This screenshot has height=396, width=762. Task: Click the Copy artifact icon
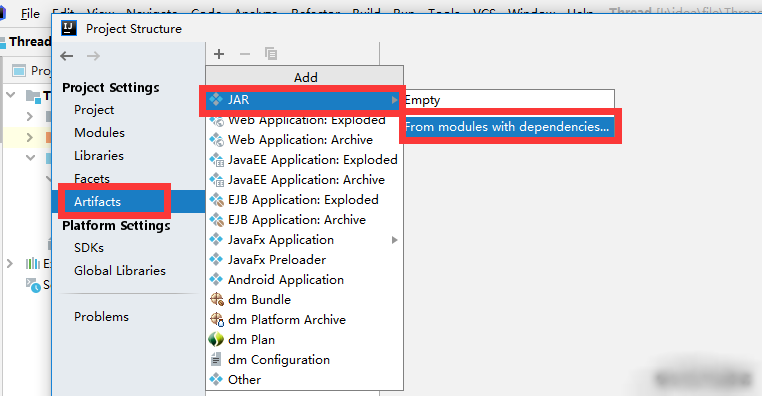click(x=271, y=54)
